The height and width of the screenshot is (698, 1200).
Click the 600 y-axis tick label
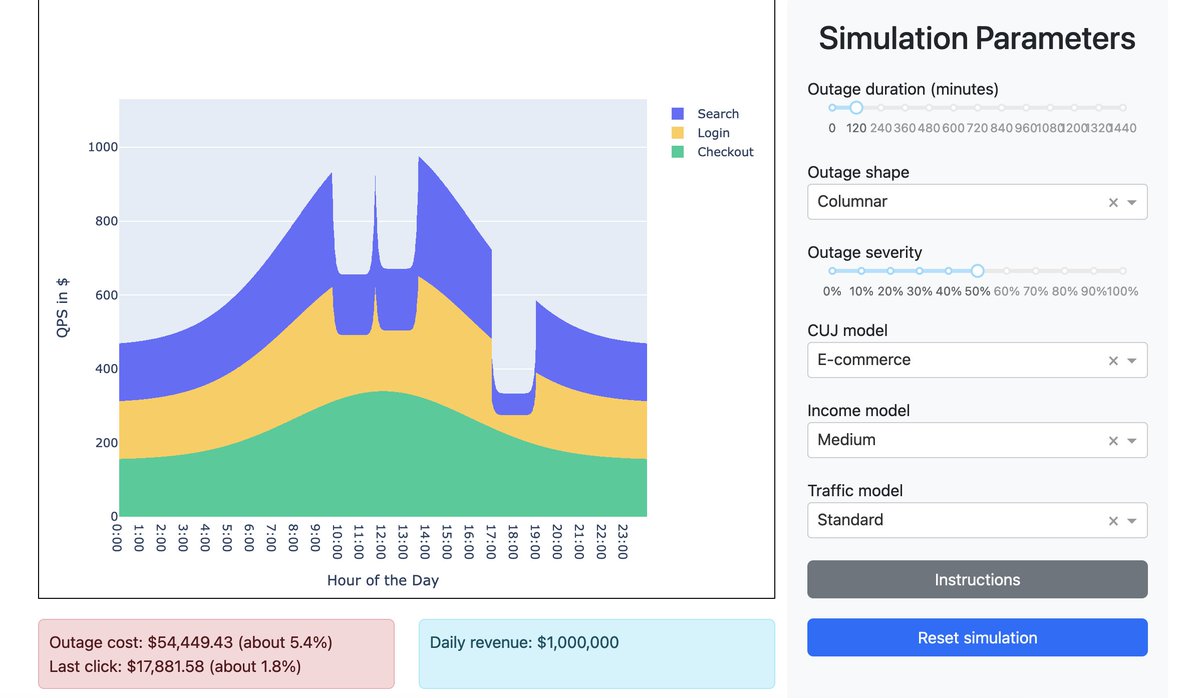(x=106, y=295)
